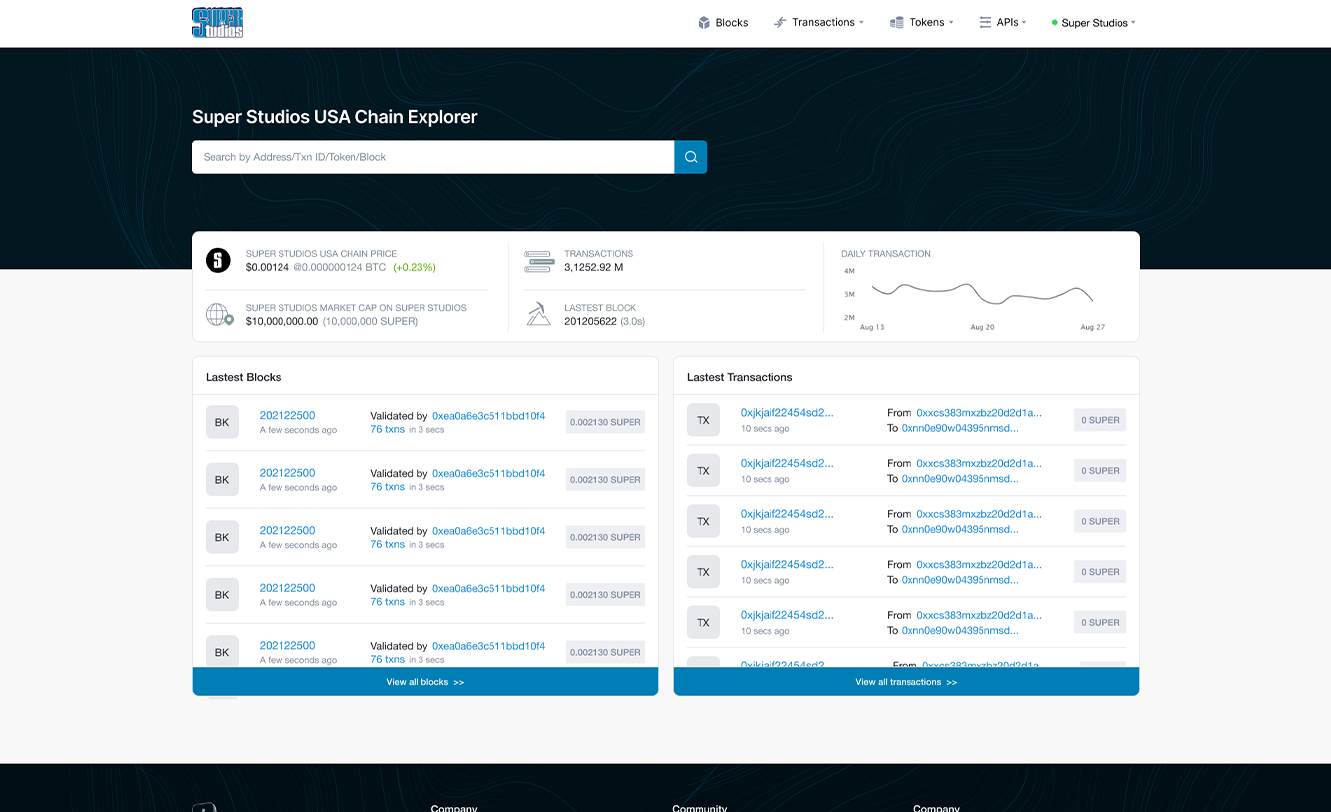Open block 202122500 in first row
This screenshot has height=812, width=1331.
[287, 415]
